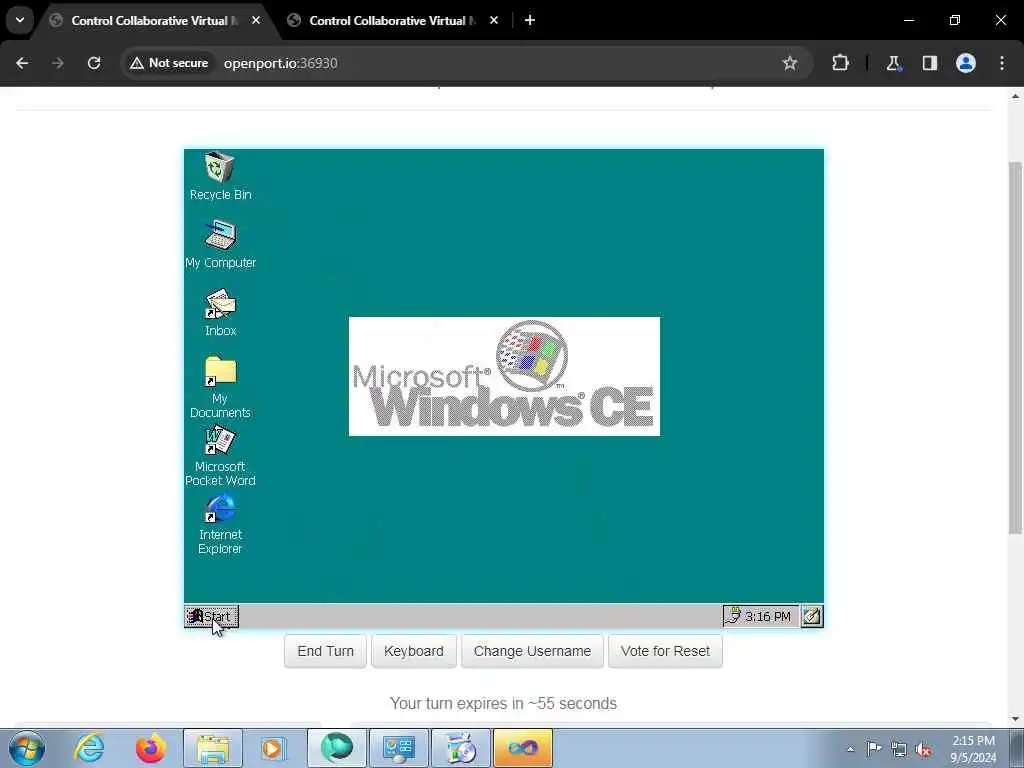Click the Not secure site info chip
Screen dimensions: 1024x768
click(x=169, y=63)
